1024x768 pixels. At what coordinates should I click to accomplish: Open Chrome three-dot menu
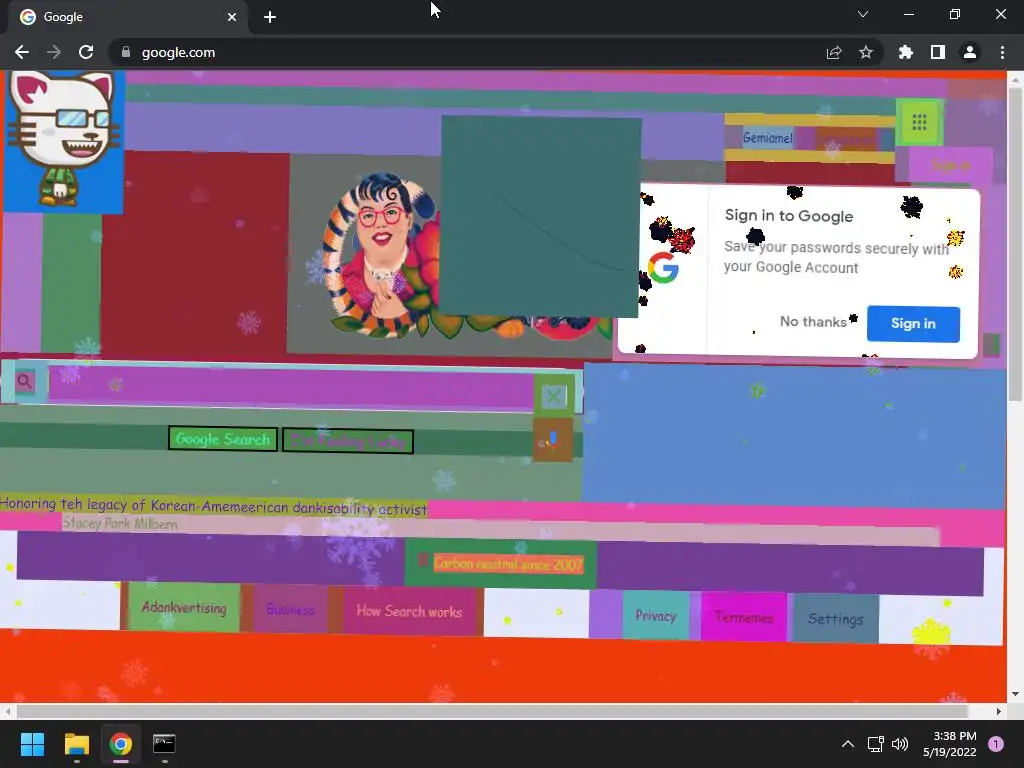[x=1002, y=52]
